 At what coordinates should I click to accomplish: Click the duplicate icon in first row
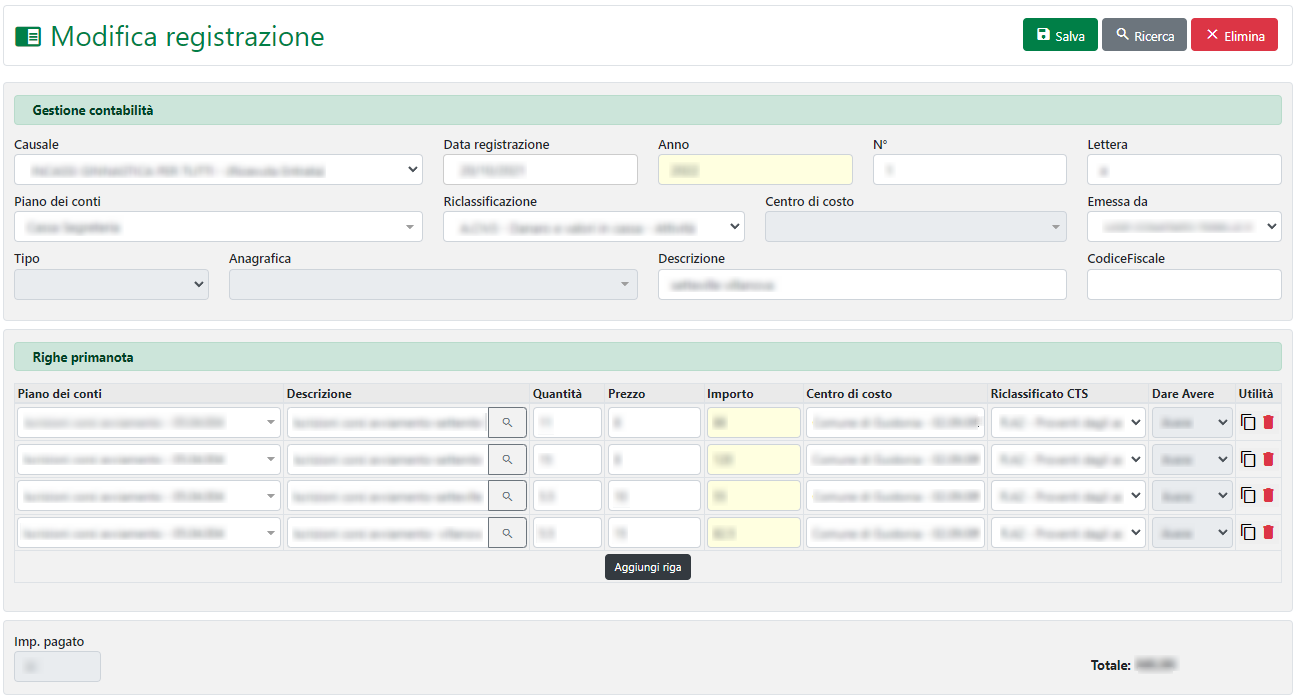click(1248, 422)
